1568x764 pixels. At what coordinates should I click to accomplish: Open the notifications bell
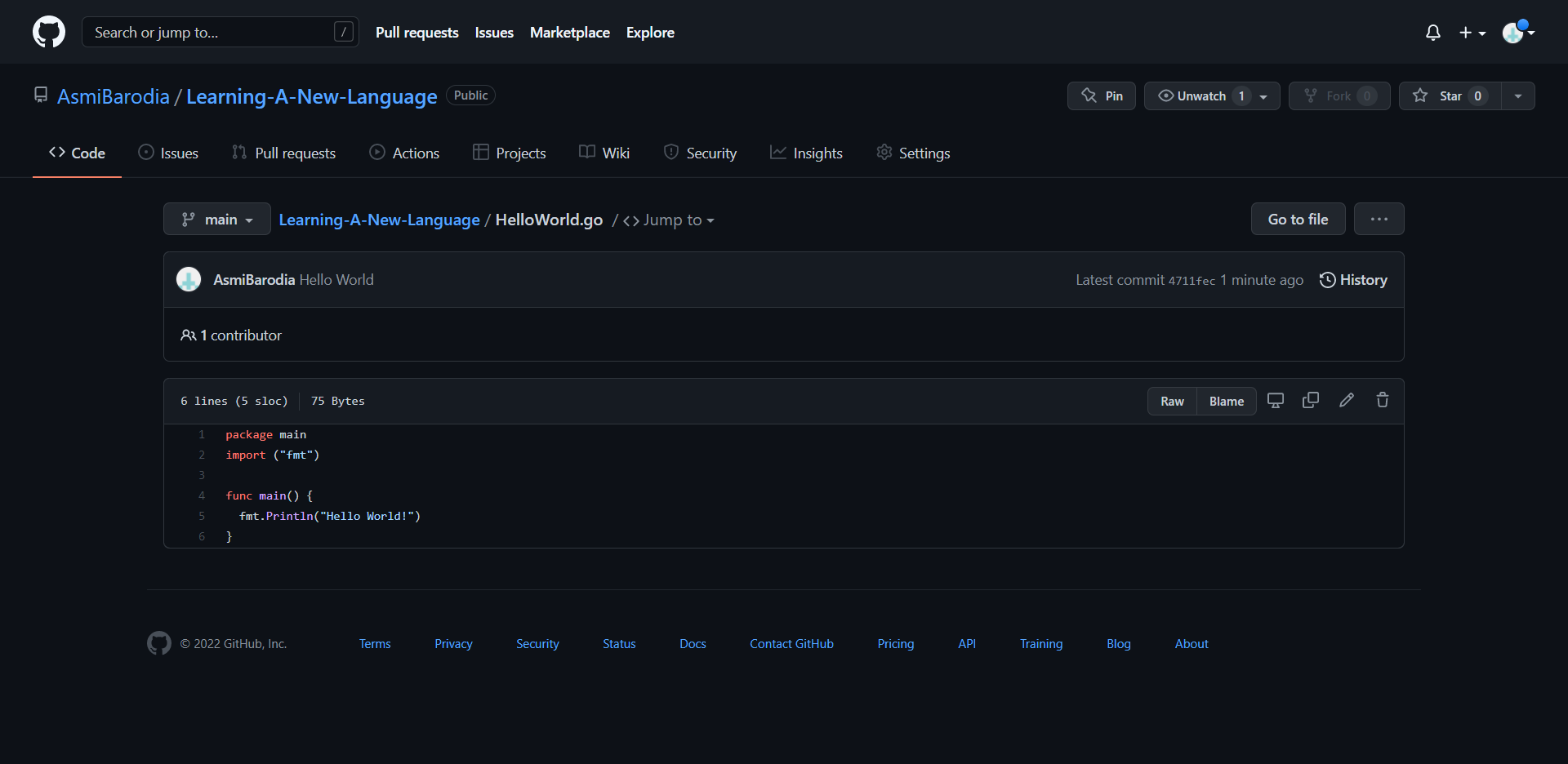(1432, 33)
